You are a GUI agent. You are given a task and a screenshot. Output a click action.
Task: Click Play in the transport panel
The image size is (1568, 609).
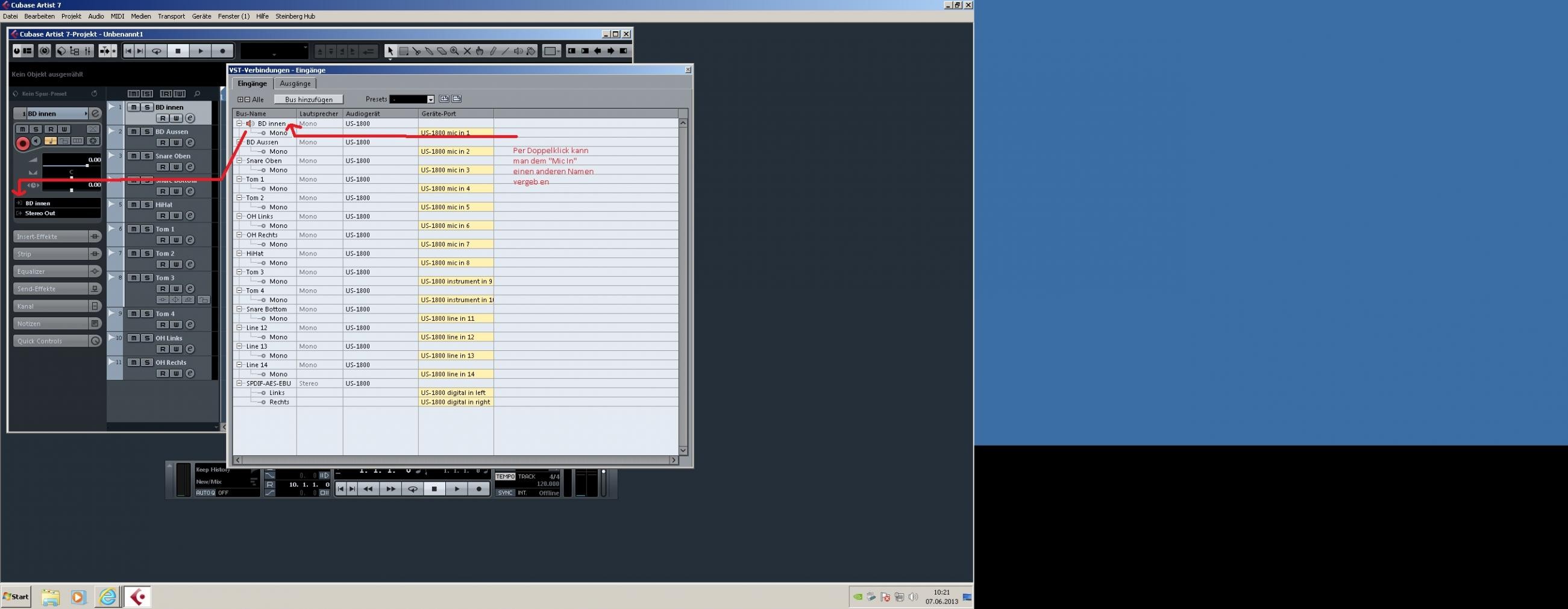457,489
